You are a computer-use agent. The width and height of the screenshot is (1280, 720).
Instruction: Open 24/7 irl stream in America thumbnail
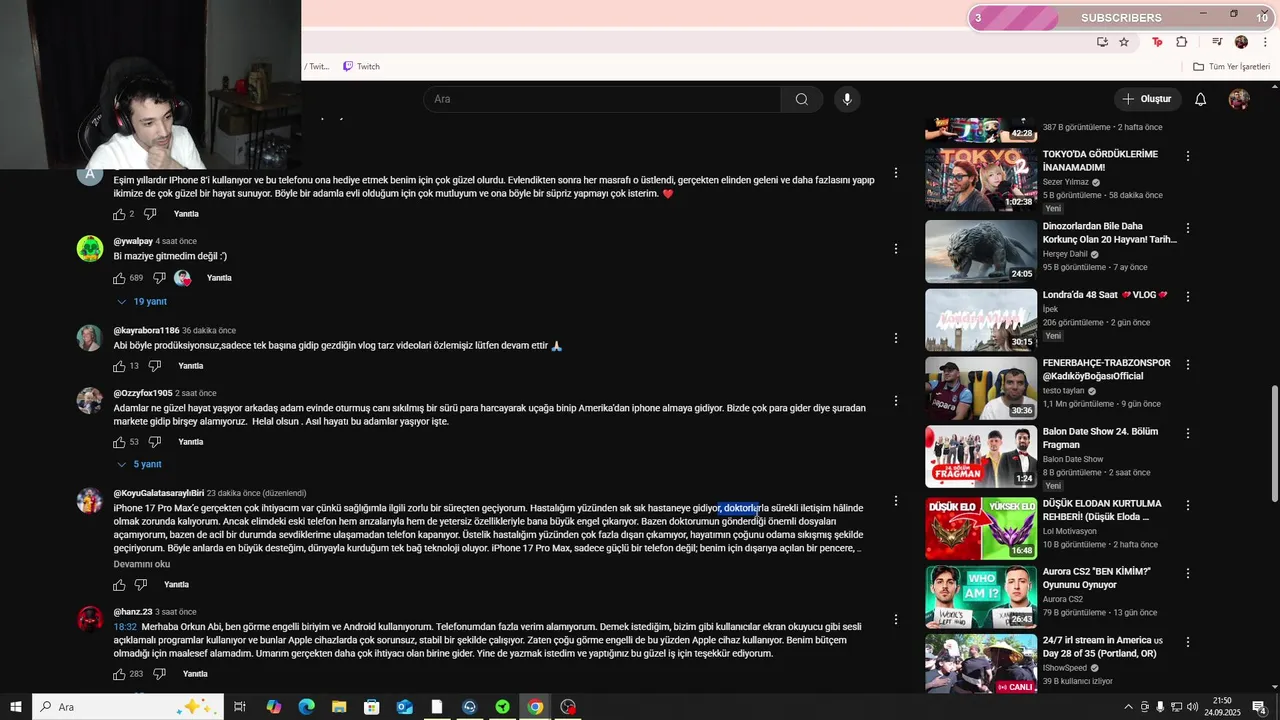(981, 665)
